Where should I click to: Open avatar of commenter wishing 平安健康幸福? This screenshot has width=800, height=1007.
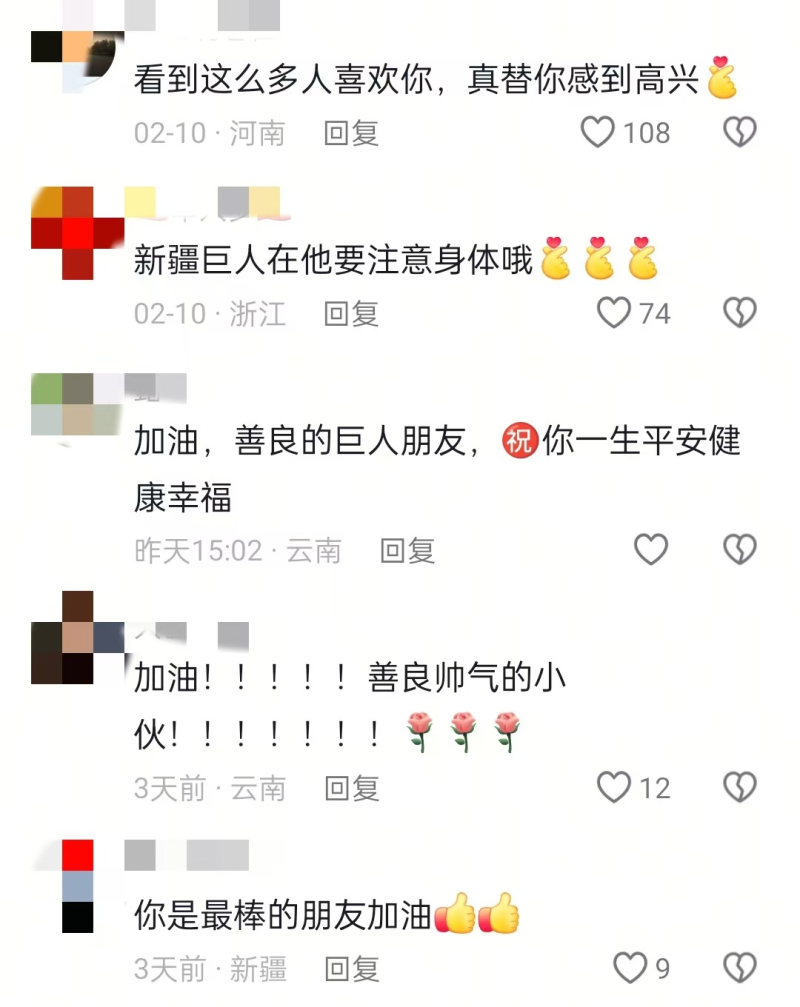[77, 405]
